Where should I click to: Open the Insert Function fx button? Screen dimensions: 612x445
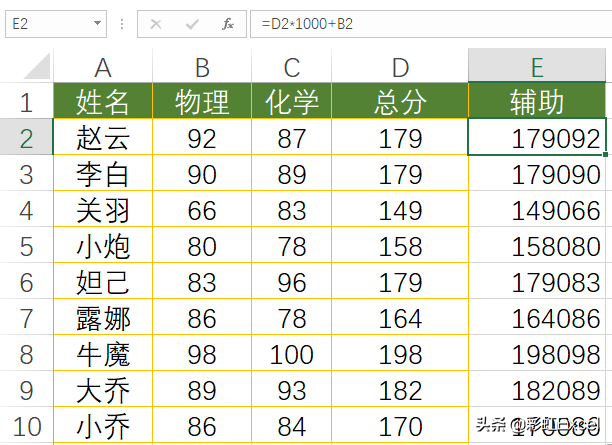[228, 24]
